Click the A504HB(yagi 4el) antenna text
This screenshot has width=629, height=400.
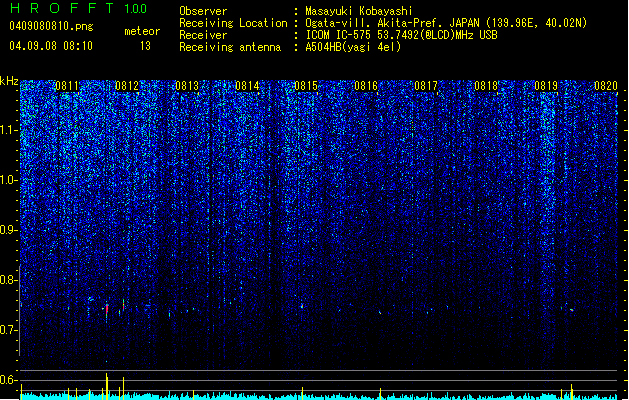pos(353,47)
